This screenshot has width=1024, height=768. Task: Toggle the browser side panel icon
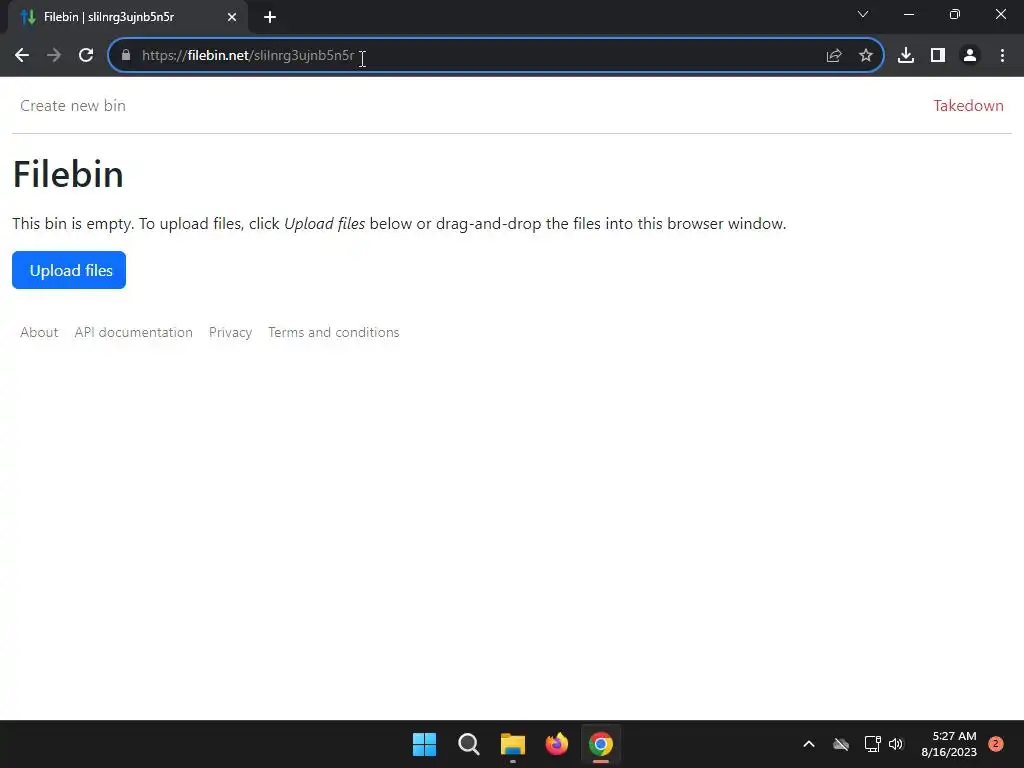tap(938, 56)
